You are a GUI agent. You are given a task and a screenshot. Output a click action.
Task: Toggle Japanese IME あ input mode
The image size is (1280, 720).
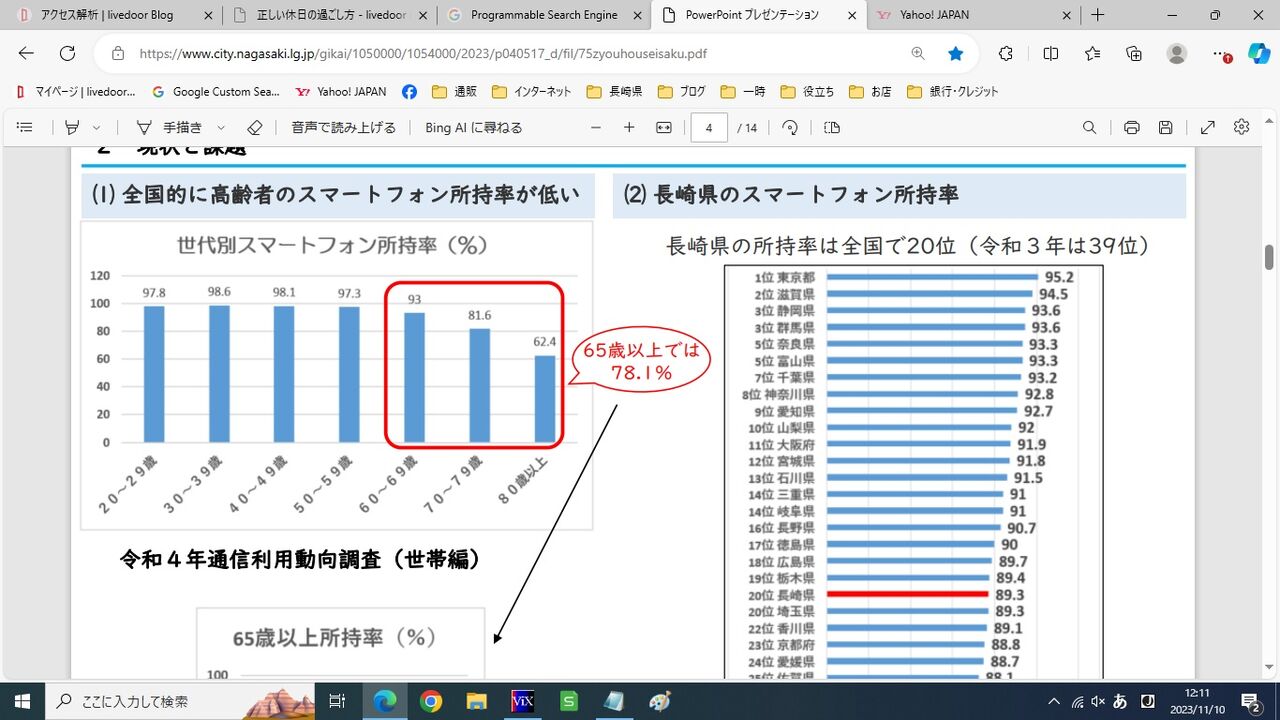pyautogui.click(x=1120, y=701)
